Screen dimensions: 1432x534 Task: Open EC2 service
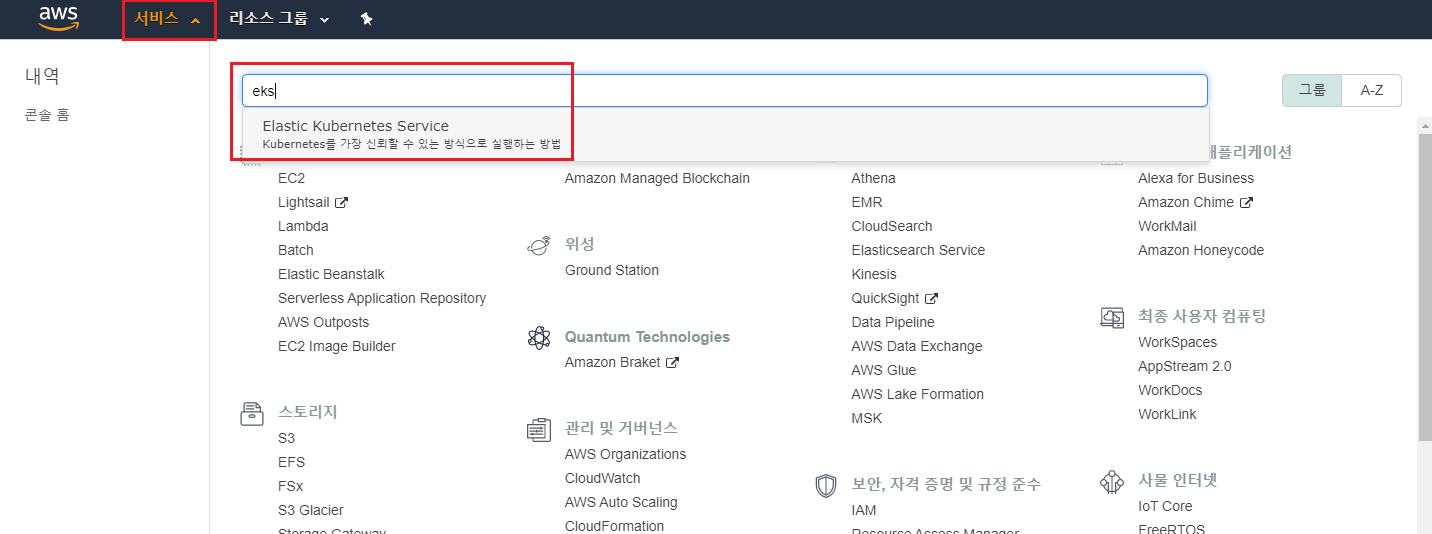tap(291, 178)
